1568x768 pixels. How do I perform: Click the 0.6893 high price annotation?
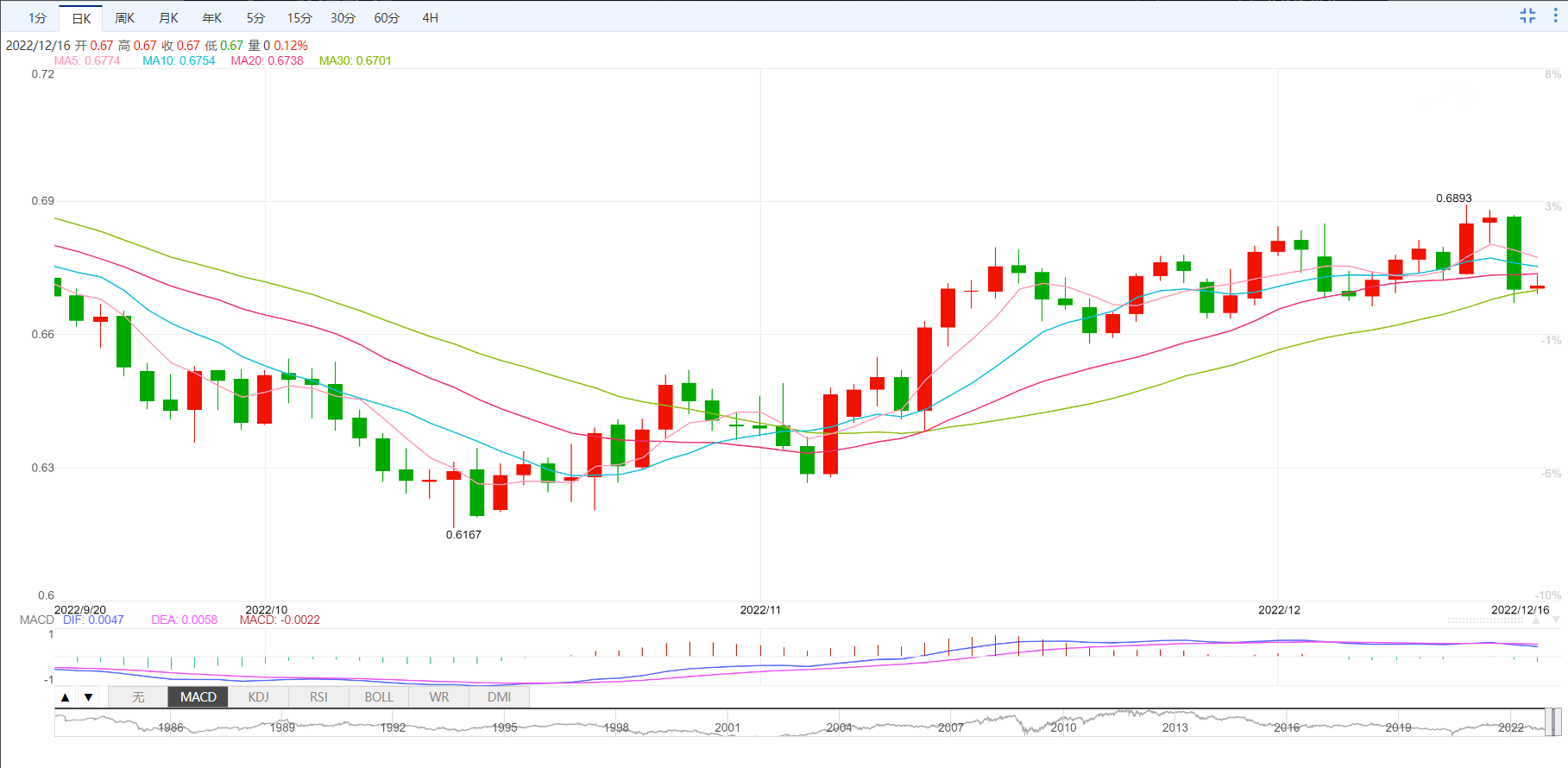(x=1454, y=198)
